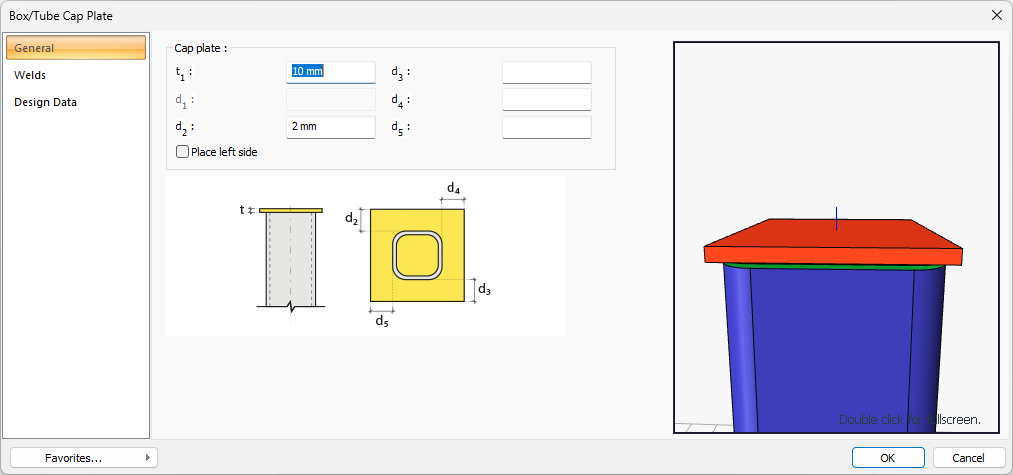This screenshot has height=475, width=1013.
Task: Focus the d2 field containing 2 mm
Action: (x=330, y=127)
